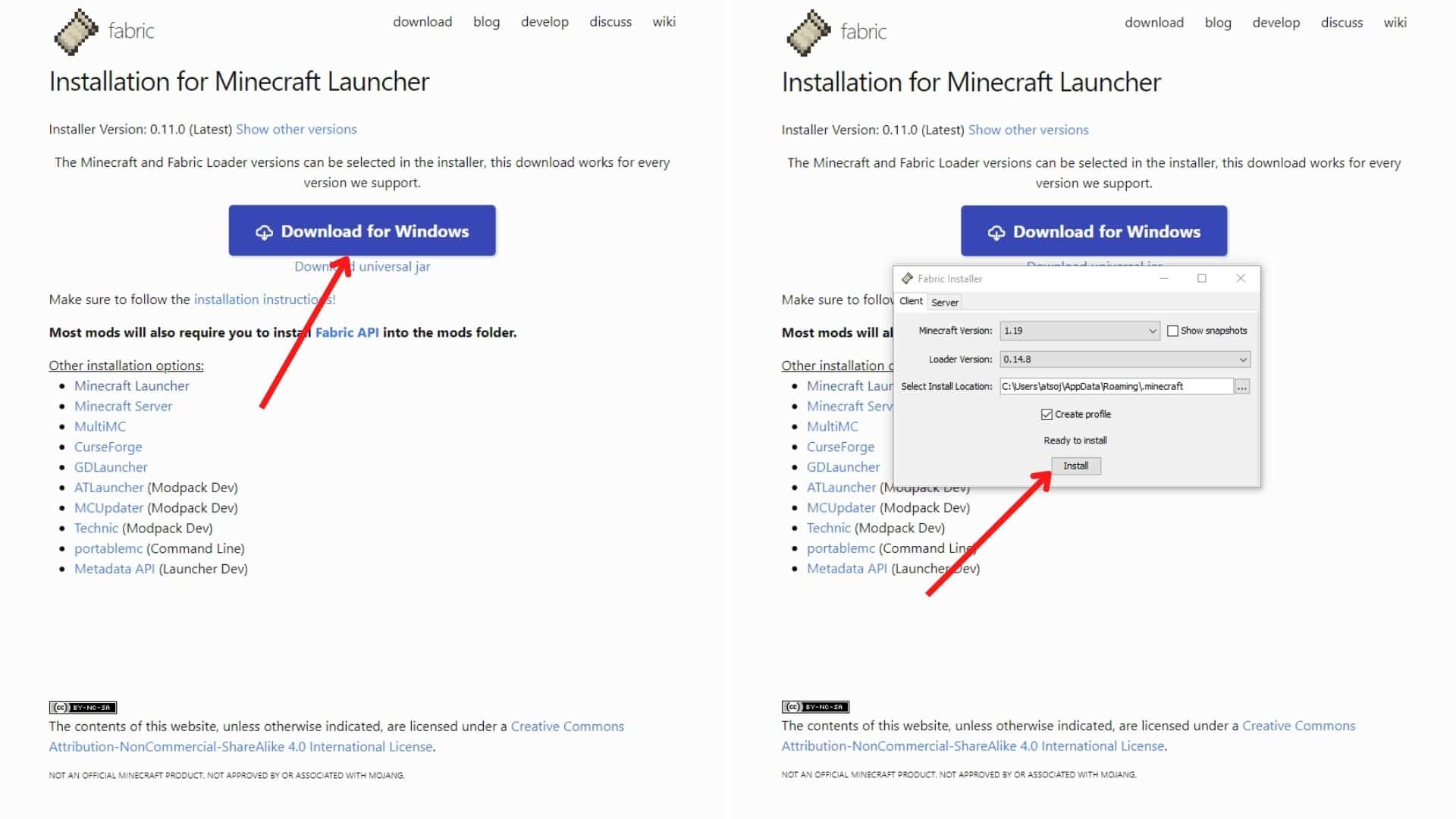The image size is (1456, 819).
Task: Open Metadata API link on left page
Action: (x=115, y=569)
